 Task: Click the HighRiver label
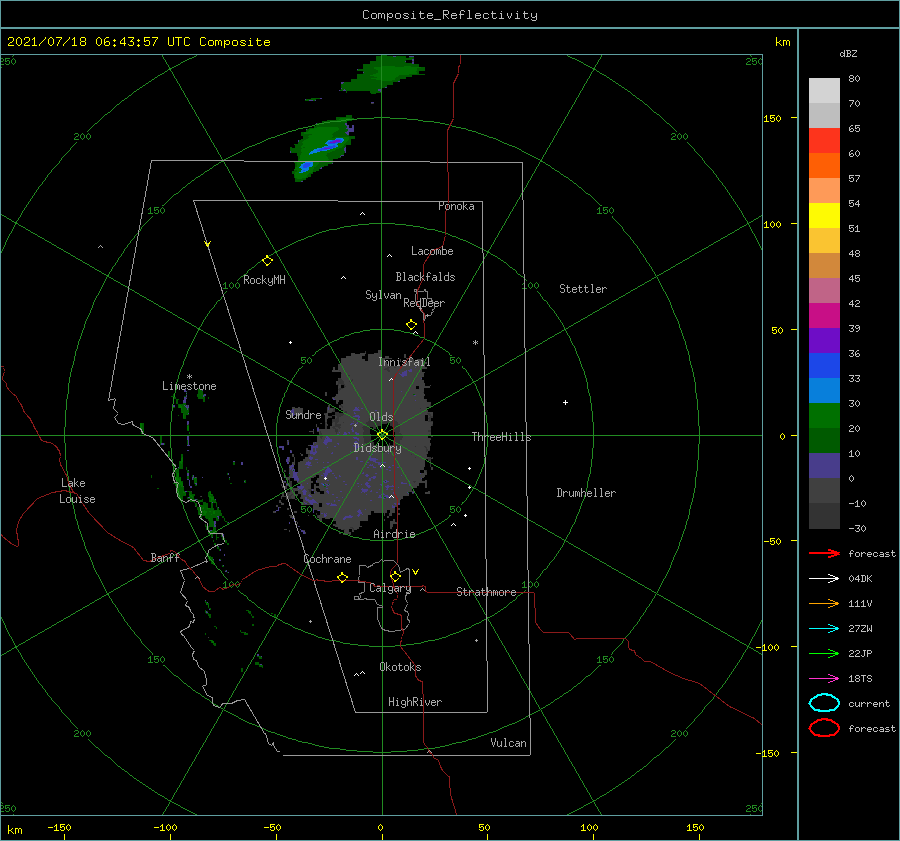[x=415, y=702]
